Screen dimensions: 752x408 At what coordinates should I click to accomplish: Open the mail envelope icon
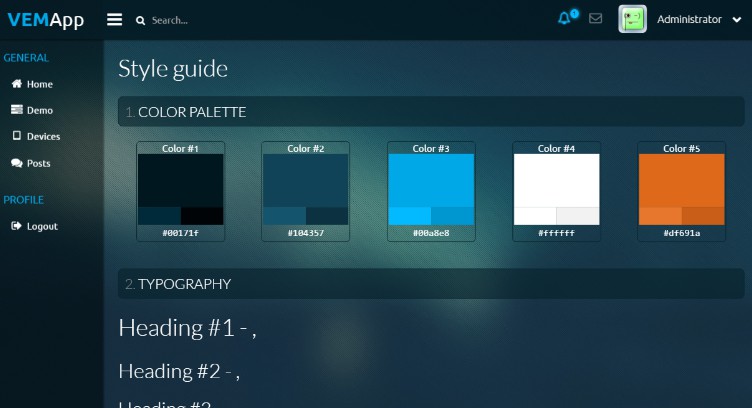[596, 19]
